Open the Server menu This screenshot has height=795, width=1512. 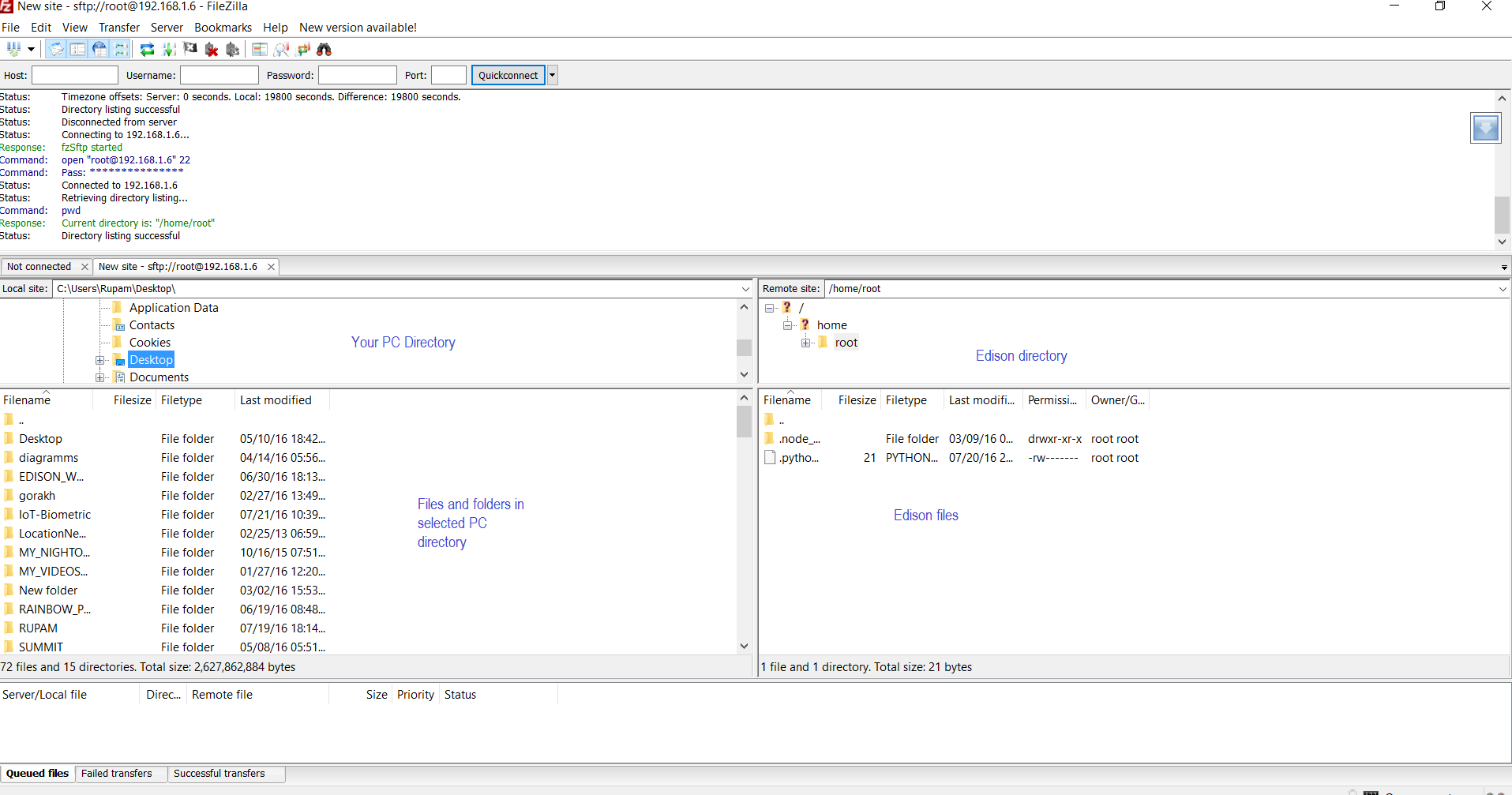[167, 27]
